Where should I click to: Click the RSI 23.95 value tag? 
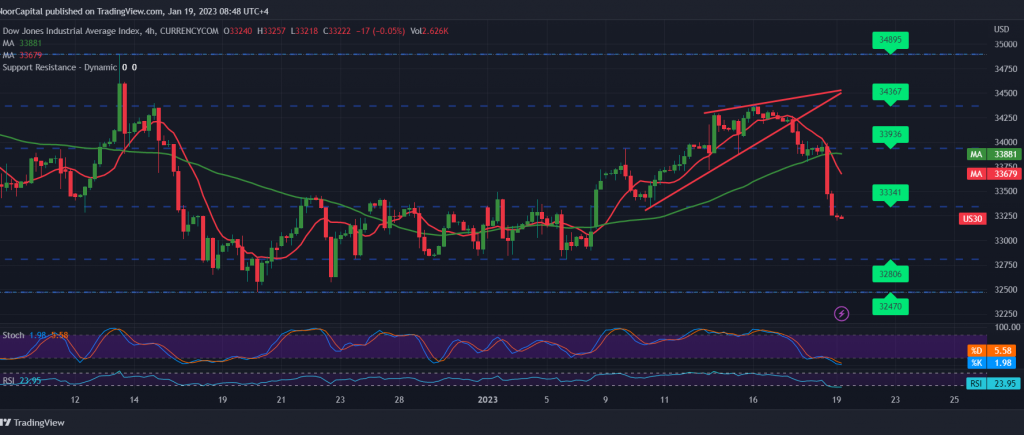994,384
